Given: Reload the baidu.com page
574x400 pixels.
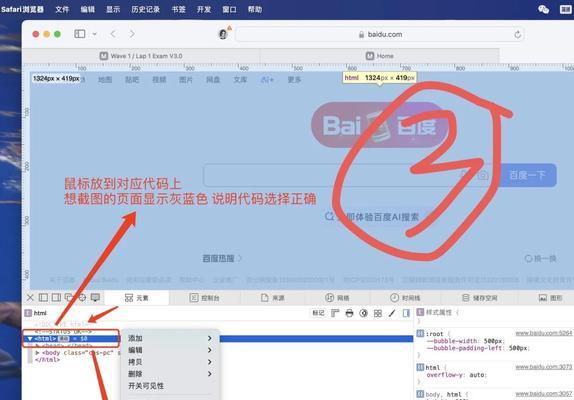Looking at the screenshot, I should point(517,34).
